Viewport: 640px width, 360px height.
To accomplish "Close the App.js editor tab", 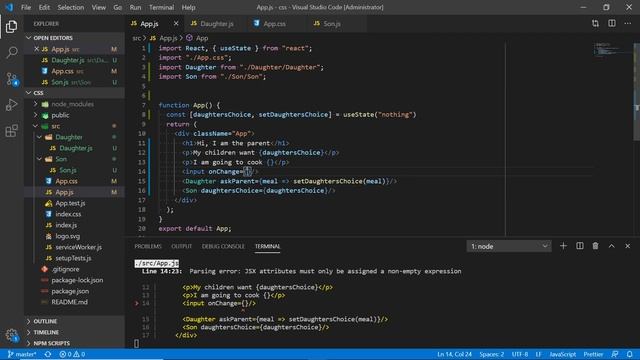I will pyautogui.click(x=176, y=24).
